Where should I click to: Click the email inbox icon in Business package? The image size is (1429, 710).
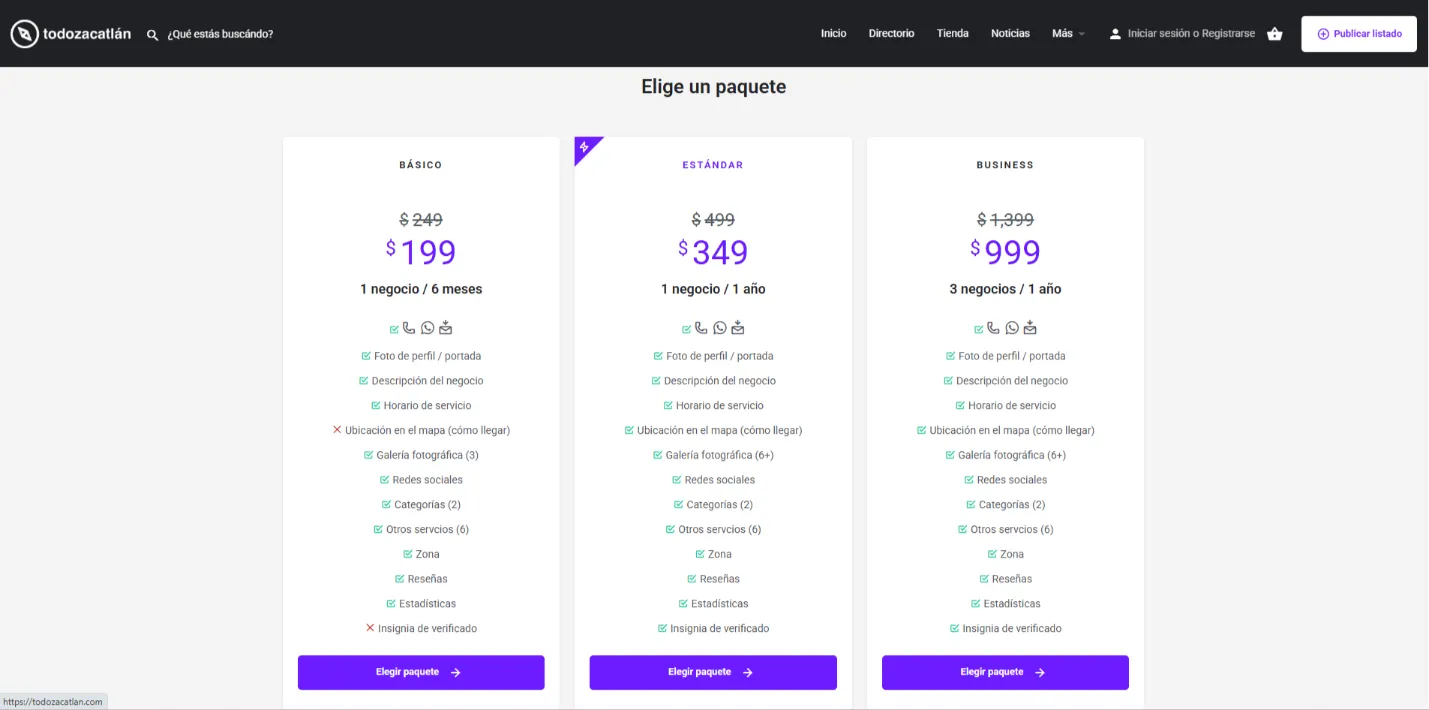tap(1030, 328)
